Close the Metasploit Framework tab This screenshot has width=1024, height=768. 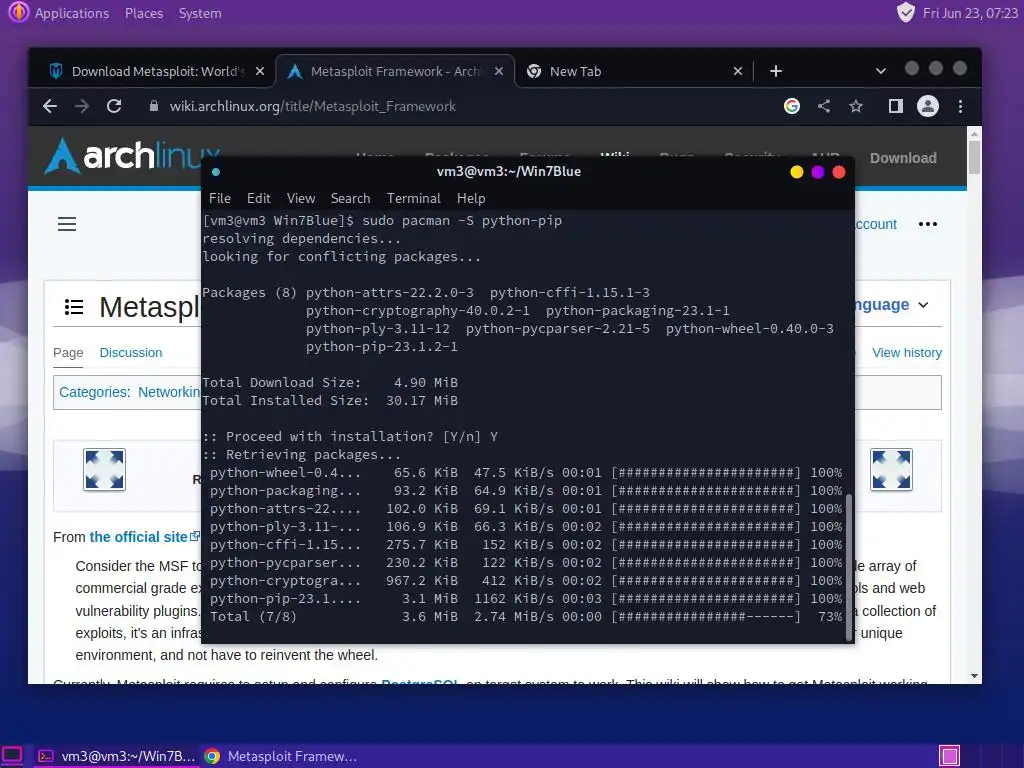click(x=499, y=71)
